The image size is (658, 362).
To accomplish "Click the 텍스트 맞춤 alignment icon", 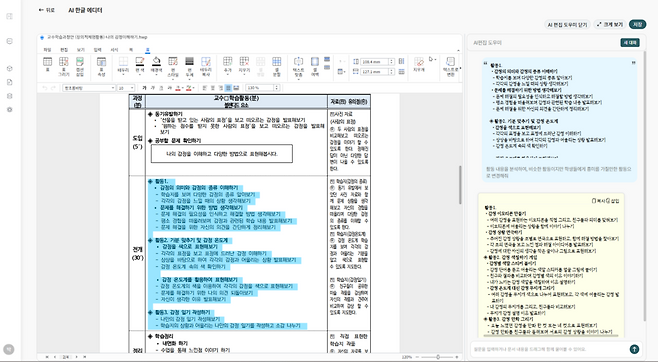I will pos(298,62).
